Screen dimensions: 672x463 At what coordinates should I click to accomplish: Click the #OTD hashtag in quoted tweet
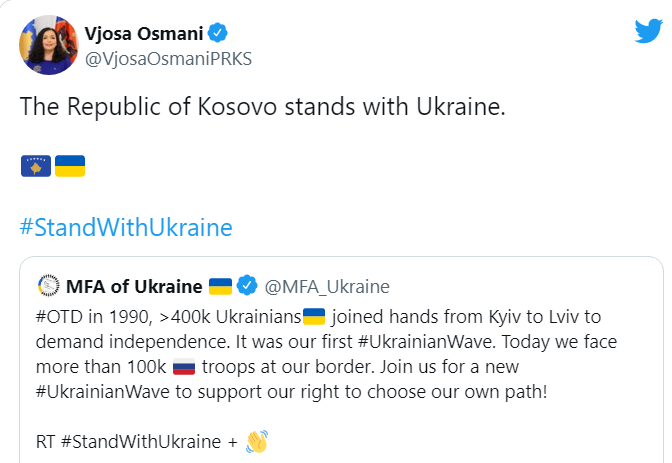coord(60,317)
